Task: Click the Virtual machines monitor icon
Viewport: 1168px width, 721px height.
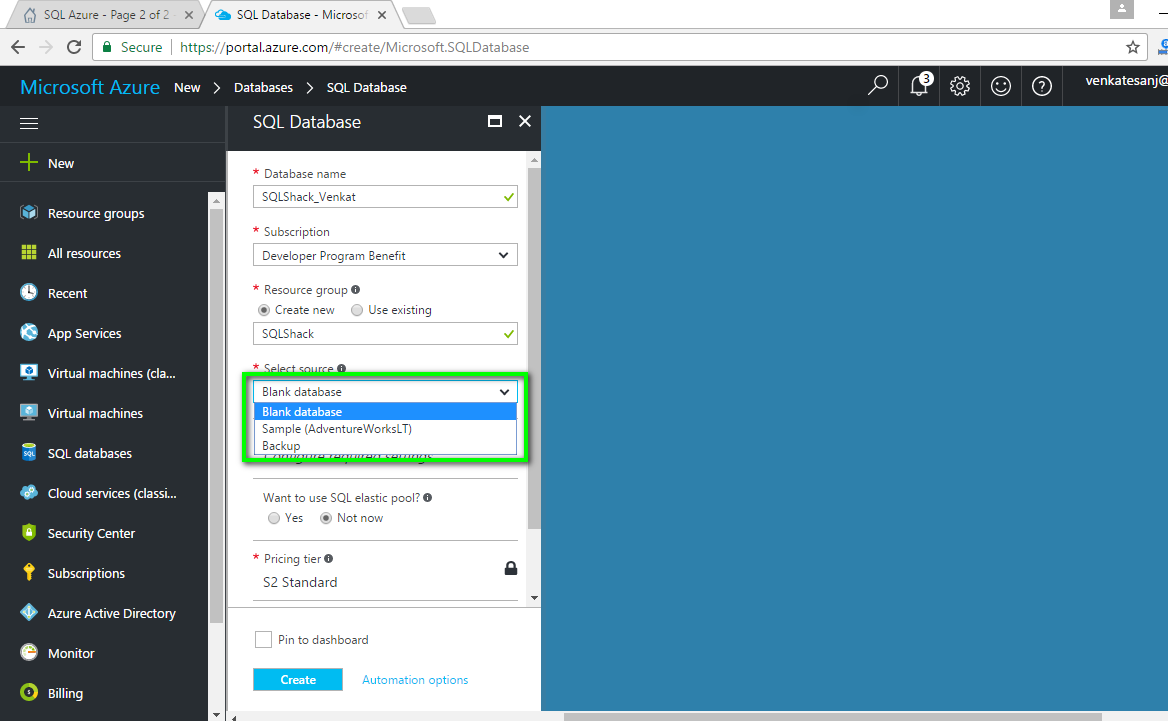Action: (29, 413)
